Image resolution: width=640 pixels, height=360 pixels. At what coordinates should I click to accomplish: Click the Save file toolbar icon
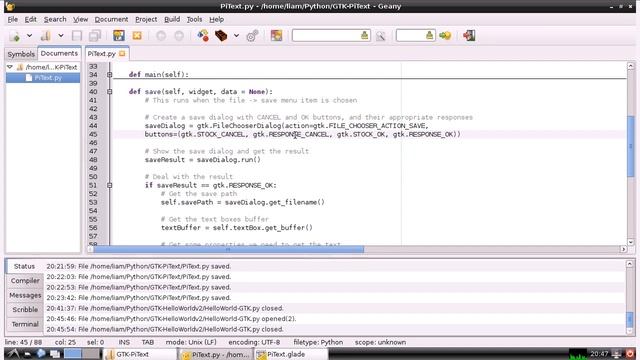pyautogui.click(x=77, y=36)
